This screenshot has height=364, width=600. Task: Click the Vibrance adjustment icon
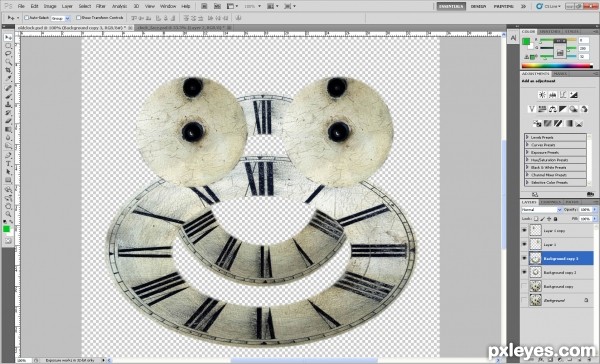pyautogui.click(x=532, y=109)
